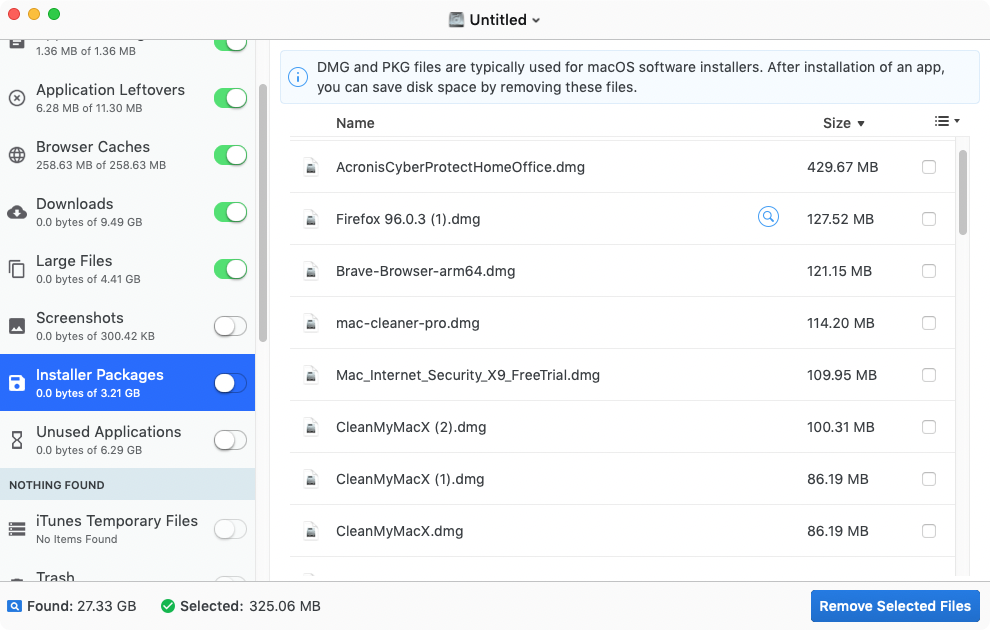Open the Large Files category
The image size is (990, 630).
click(128, 270)
